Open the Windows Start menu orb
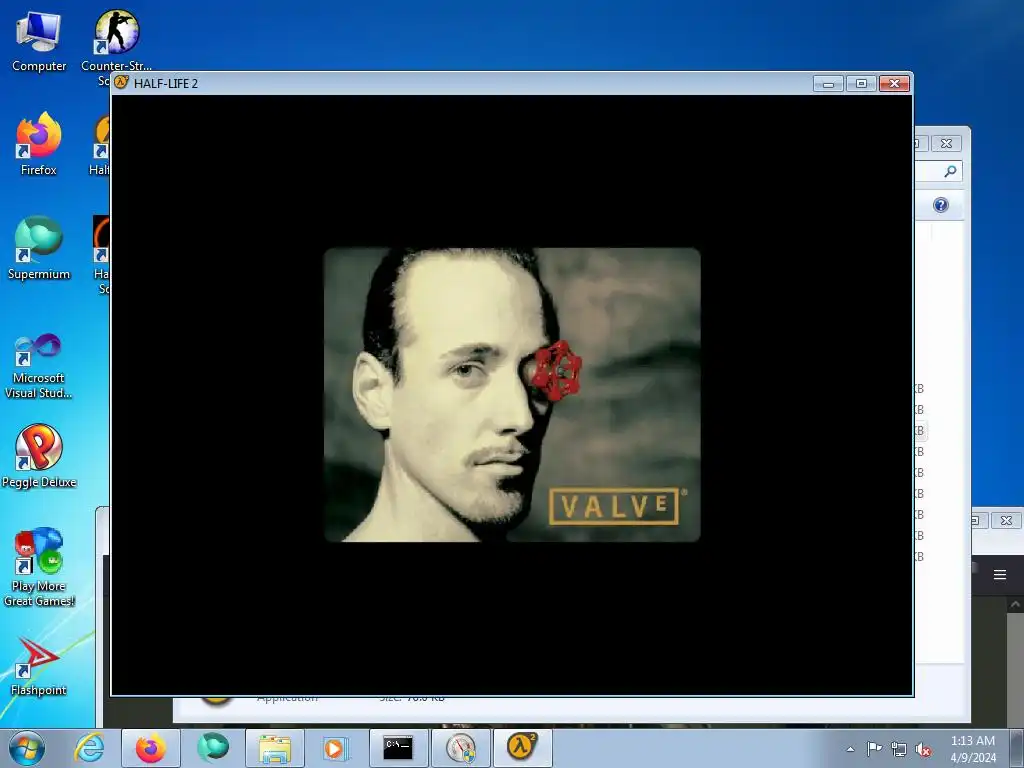The height and width of the screenshot is (768, 1024). pos(27,748)
